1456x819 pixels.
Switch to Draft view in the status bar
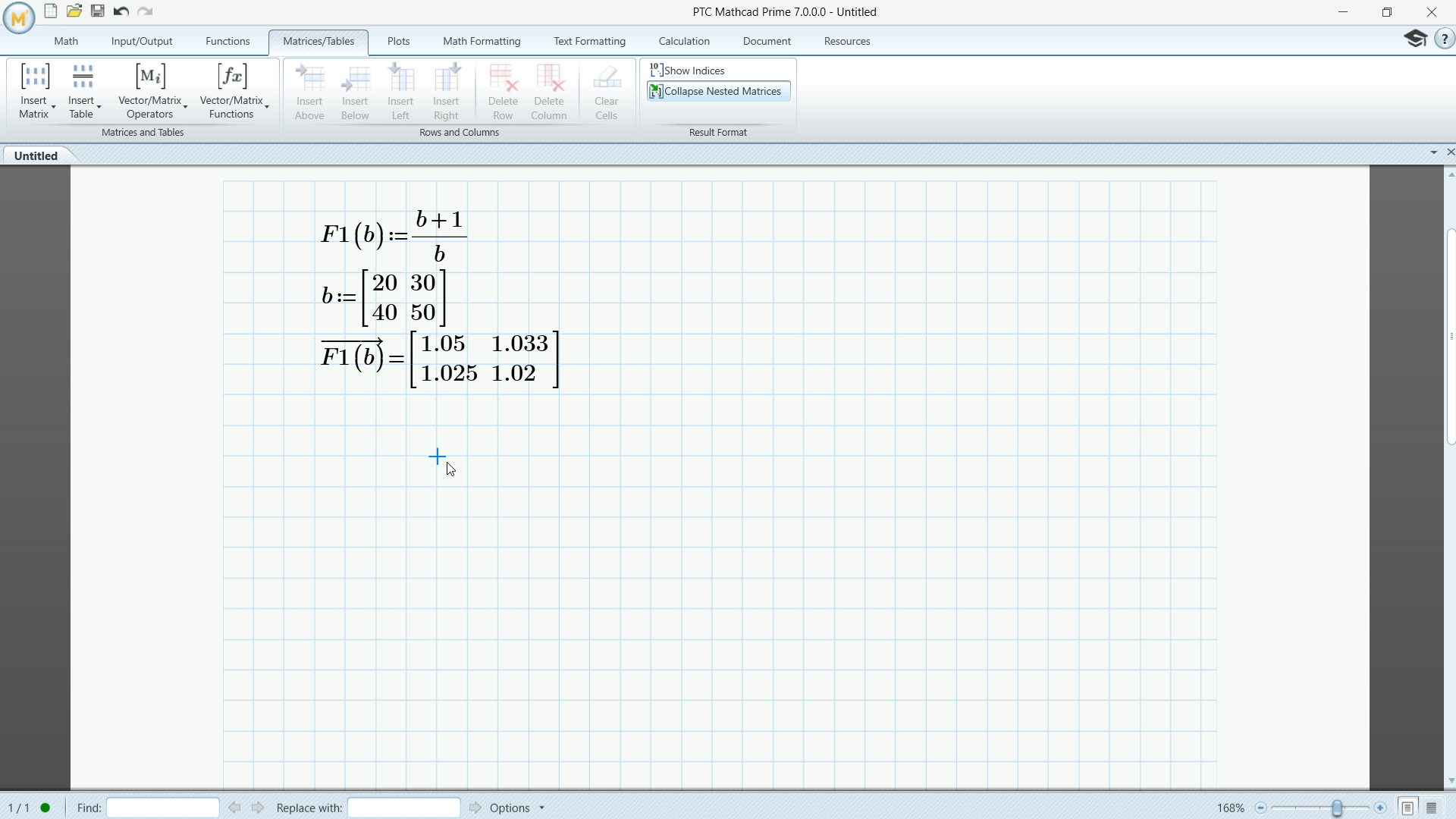coord(1432,808)
